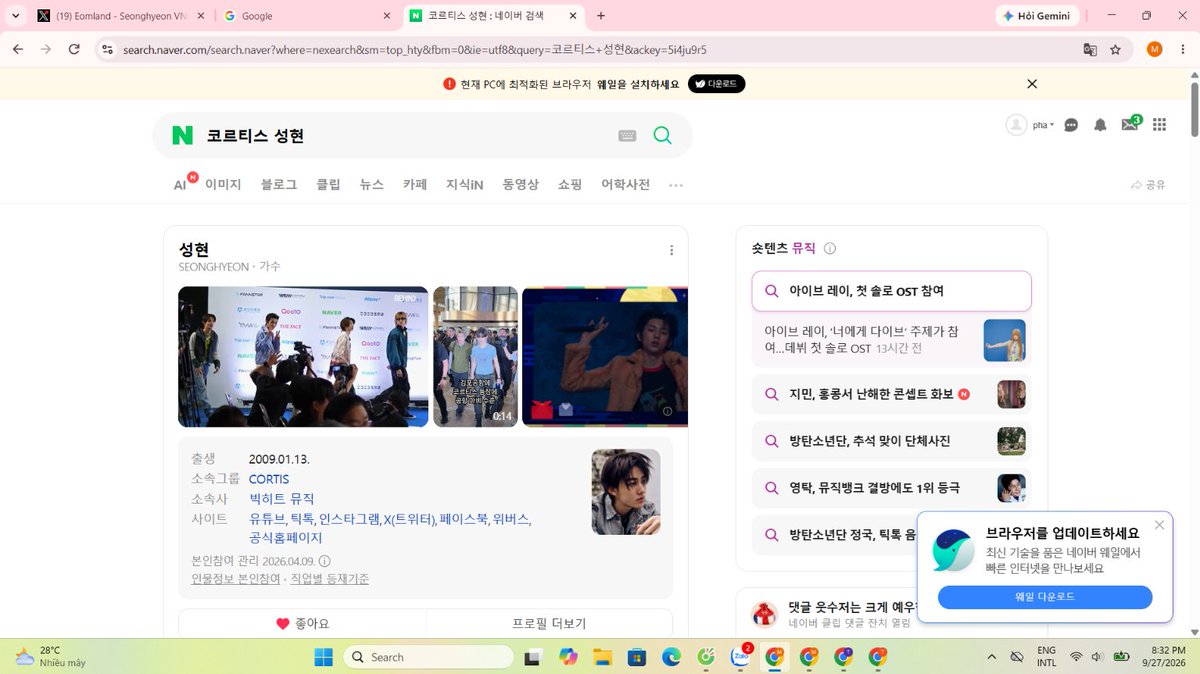Open the 유튜브 site link
The image size is (1200, 674).
(267, 518)
